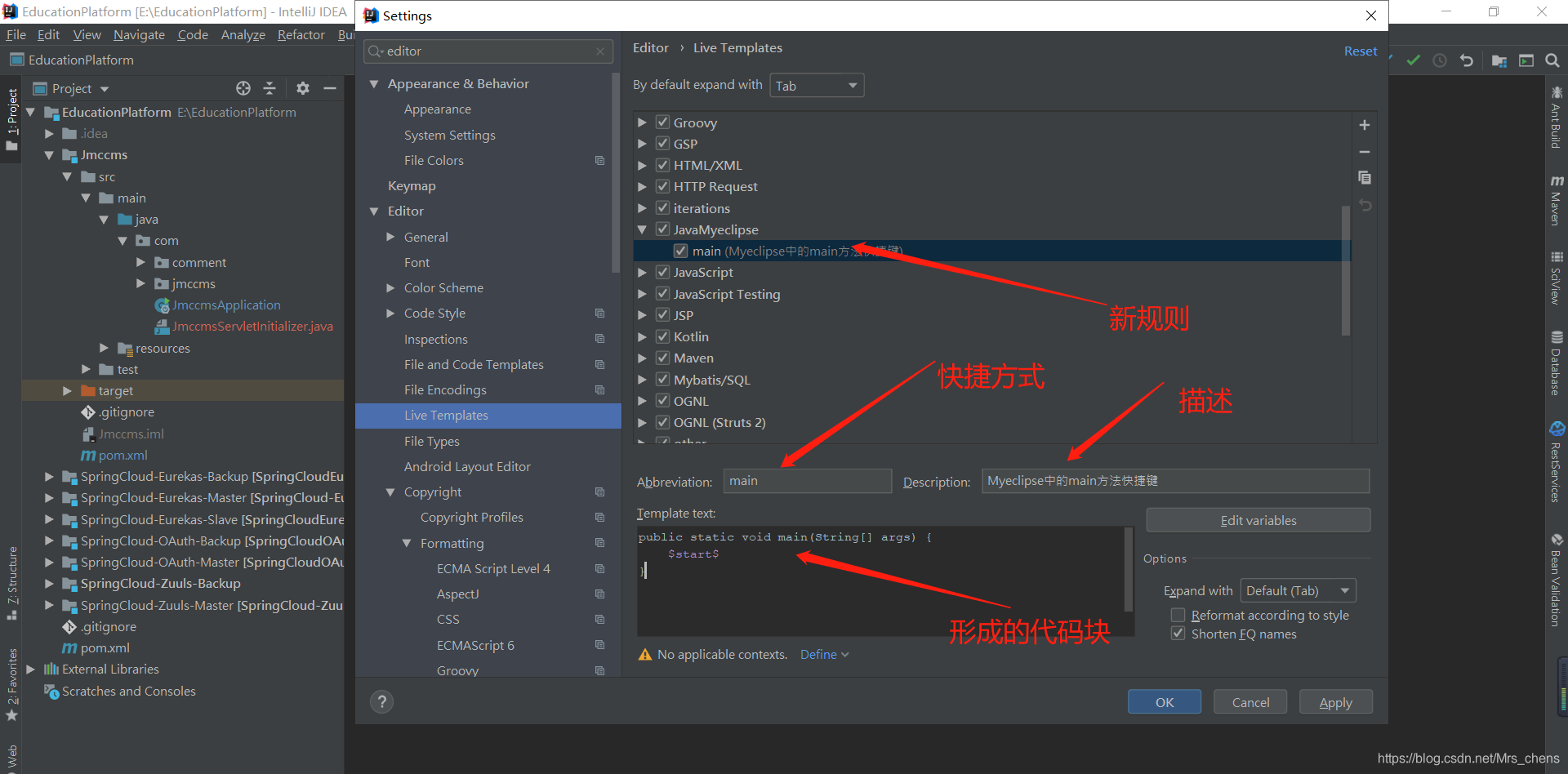Open Project panel gear options

[303, 88]
